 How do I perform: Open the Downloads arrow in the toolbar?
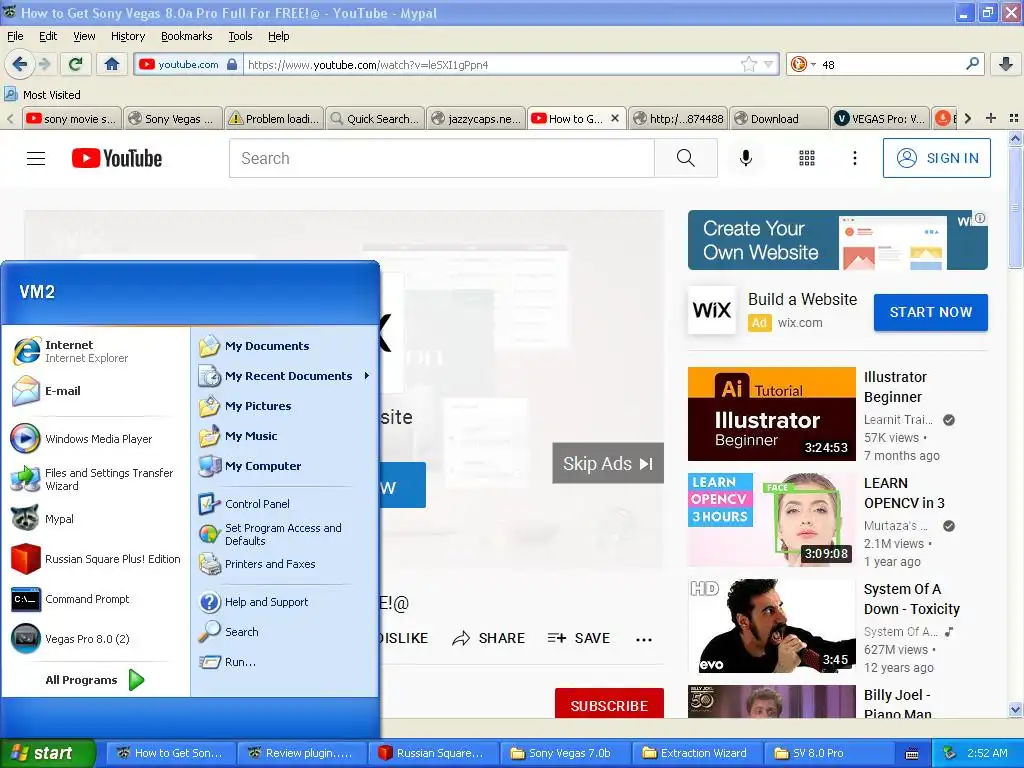[1006, 64]
